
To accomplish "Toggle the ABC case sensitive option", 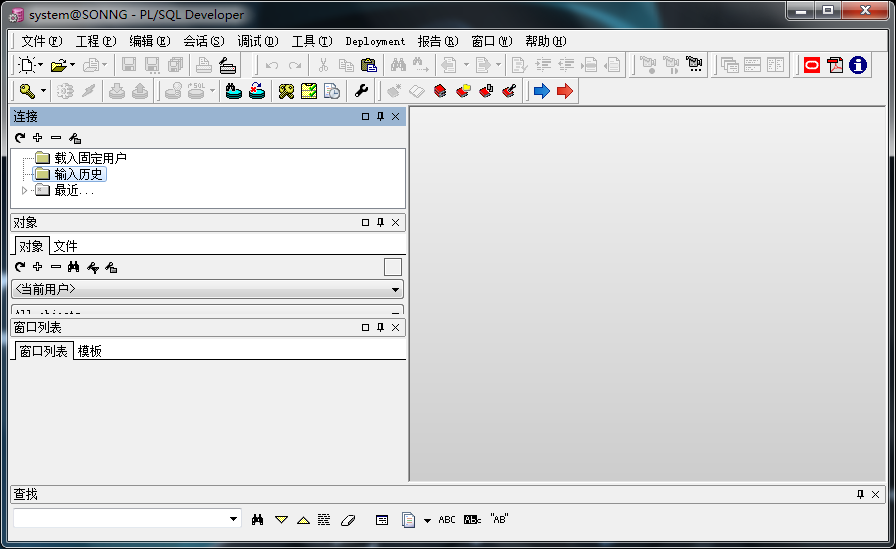I will coord(447,519).
